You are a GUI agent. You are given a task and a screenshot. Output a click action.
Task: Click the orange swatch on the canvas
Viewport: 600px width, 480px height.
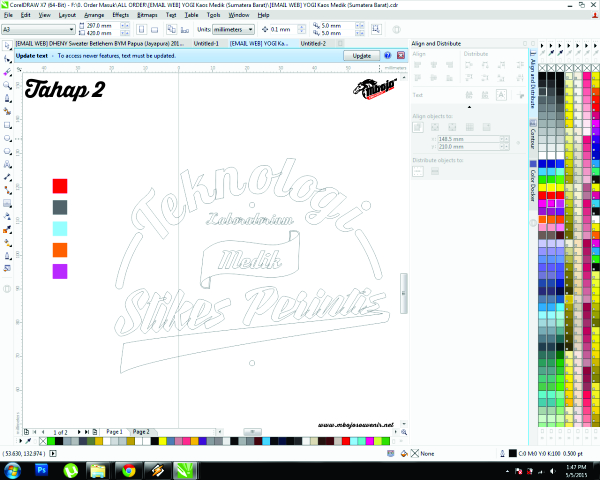point(60,250)
